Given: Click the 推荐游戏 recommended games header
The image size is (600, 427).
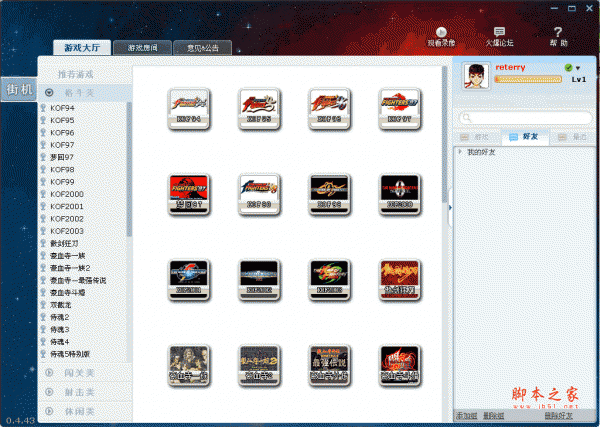Looking at the screenshot, I should (x=75, y=74).
